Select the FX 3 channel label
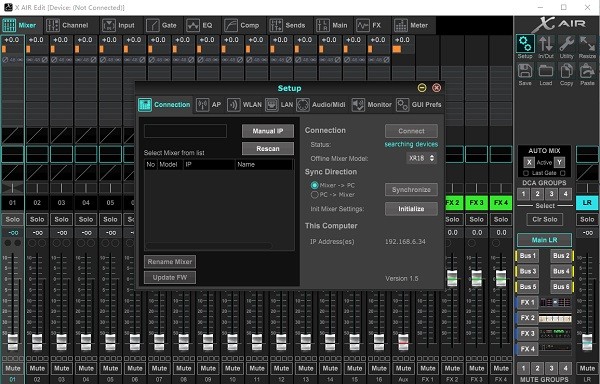The height and width of the screenshot is (384, 600). [476, 203]
